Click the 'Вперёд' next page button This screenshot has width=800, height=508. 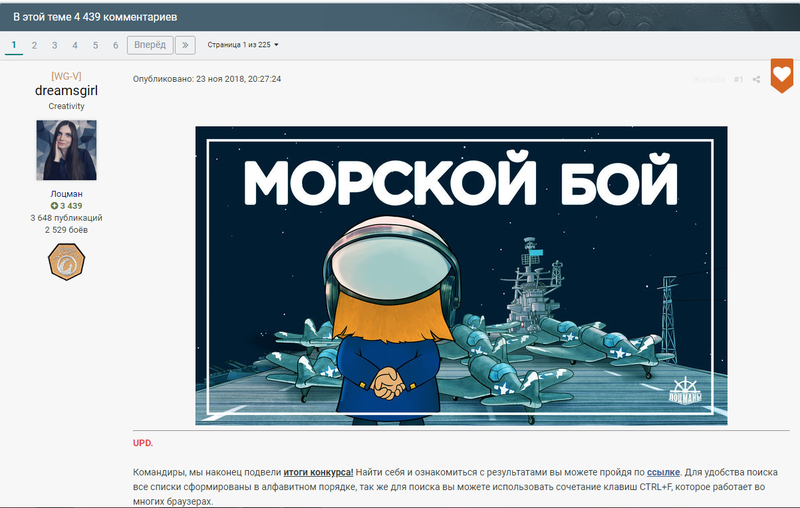(150, 45)
